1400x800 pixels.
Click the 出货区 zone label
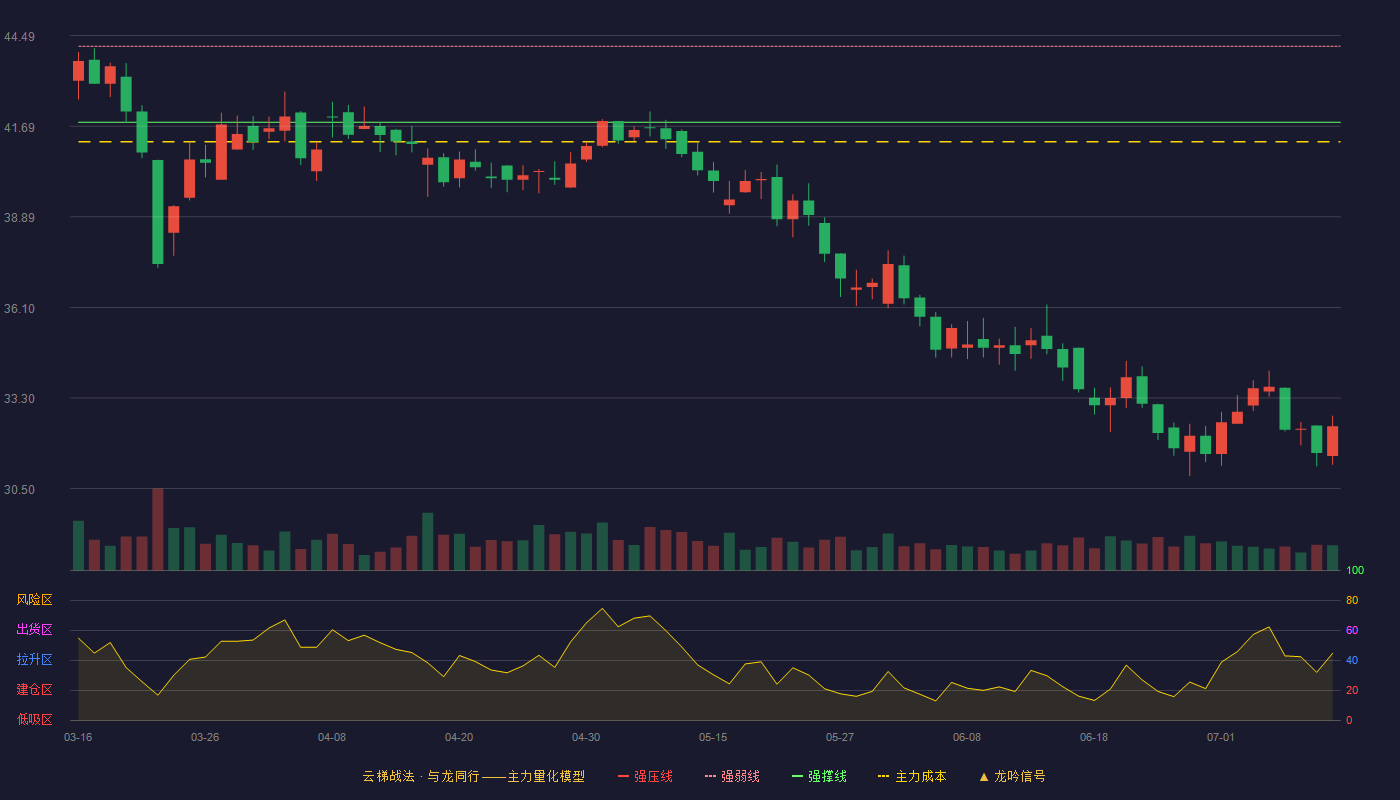click(x=34, y=630)
